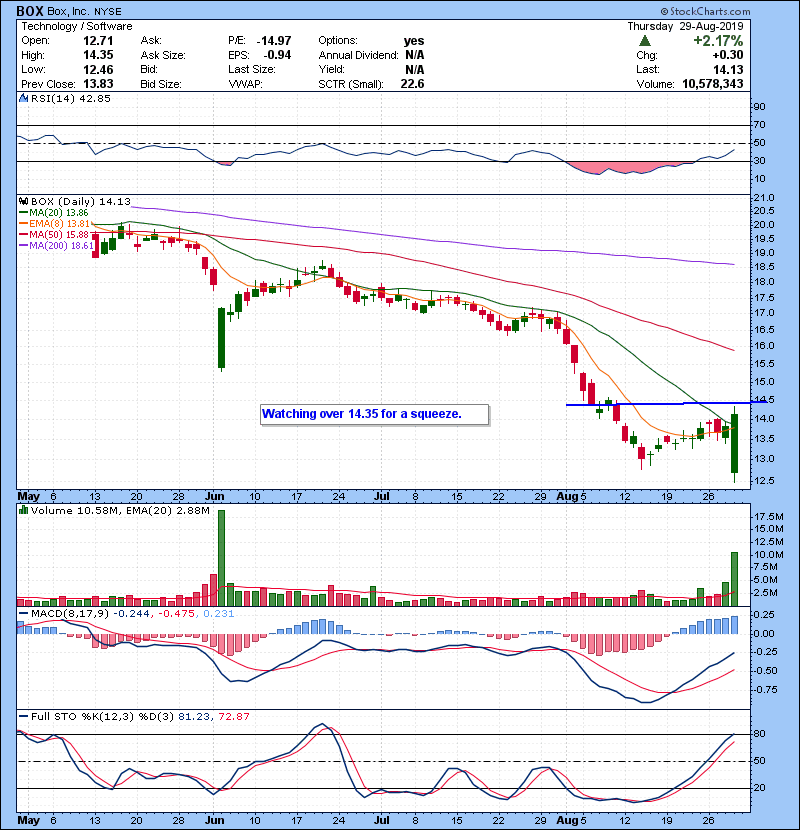
Task: Select the Chg value +0.30
Action: pos(727,55)
